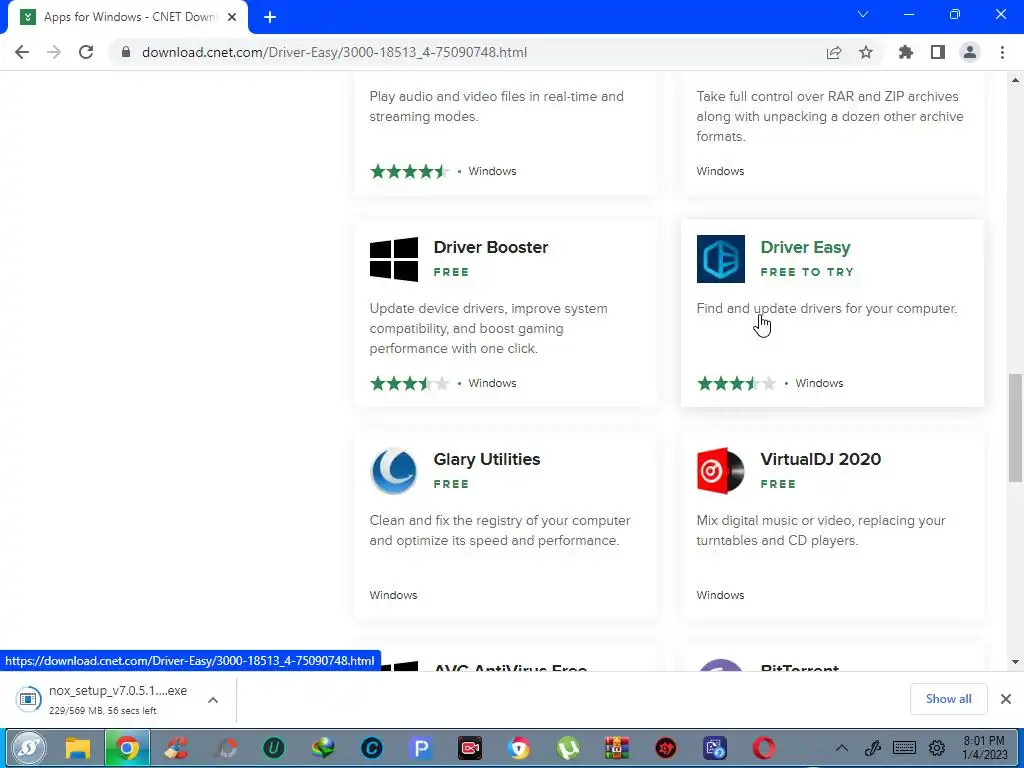The width and height of the screenshot is (1024, 768).
Task: Click nox_setup download file icon
Action: tap(28, 699)
